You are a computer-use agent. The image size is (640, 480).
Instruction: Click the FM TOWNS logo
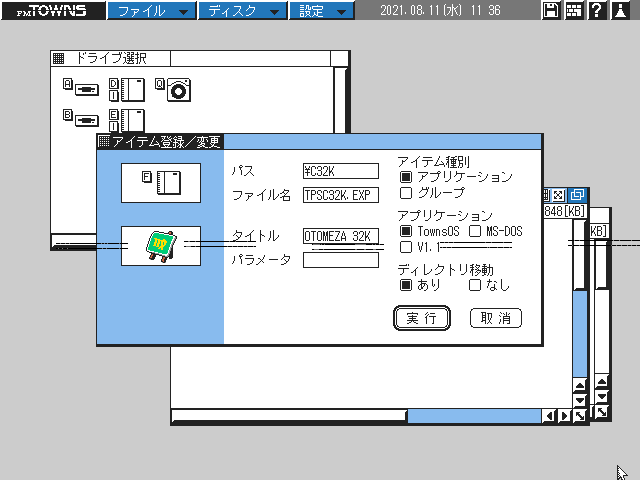53,10
